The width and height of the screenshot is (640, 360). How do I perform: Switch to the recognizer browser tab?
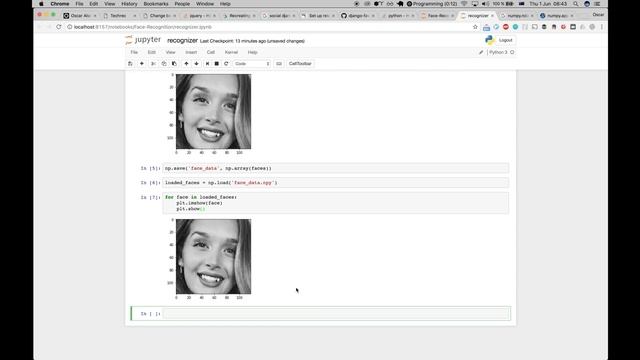[477, 16]
